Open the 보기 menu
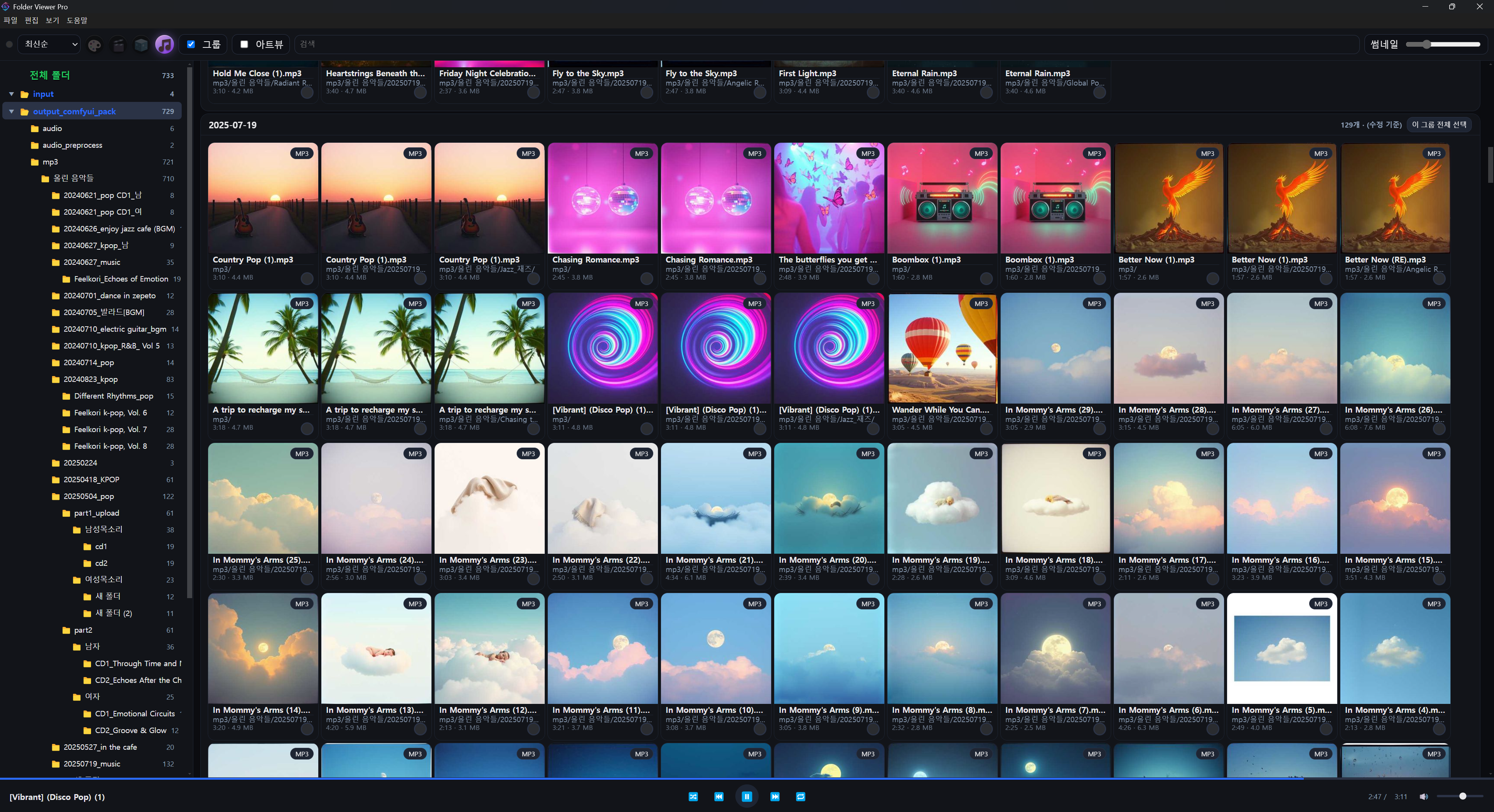Viewport: 1494px width, 812px height. click(x=52, y=20)
